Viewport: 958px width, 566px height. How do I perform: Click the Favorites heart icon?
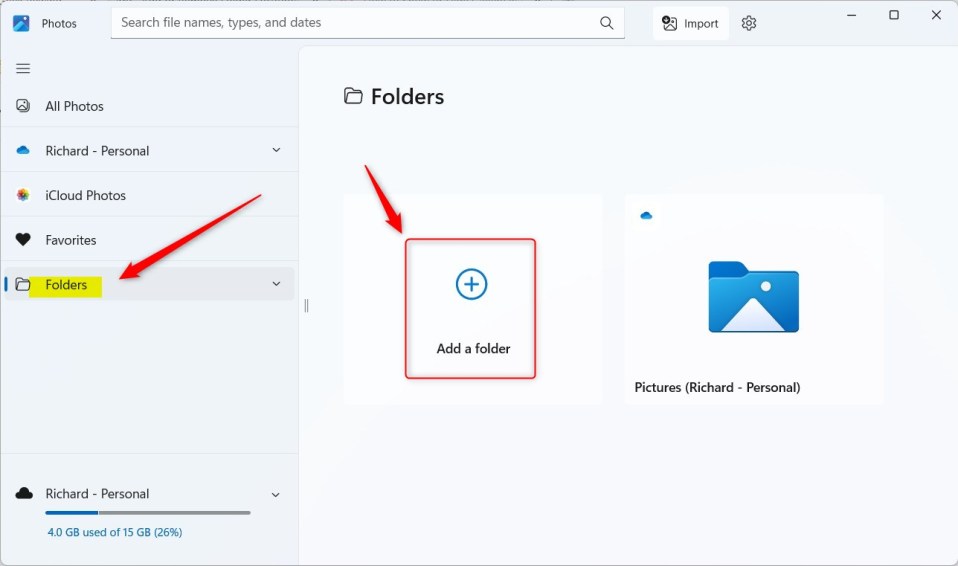tap(23, 240)
